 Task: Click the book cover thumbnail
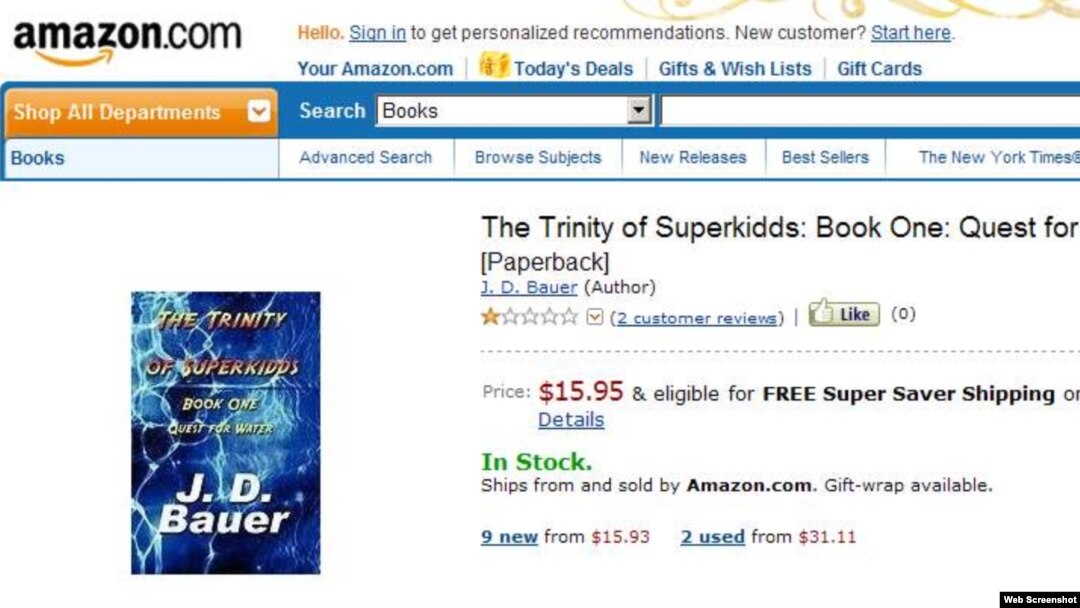pyautogui.click(x=226, y=432)
